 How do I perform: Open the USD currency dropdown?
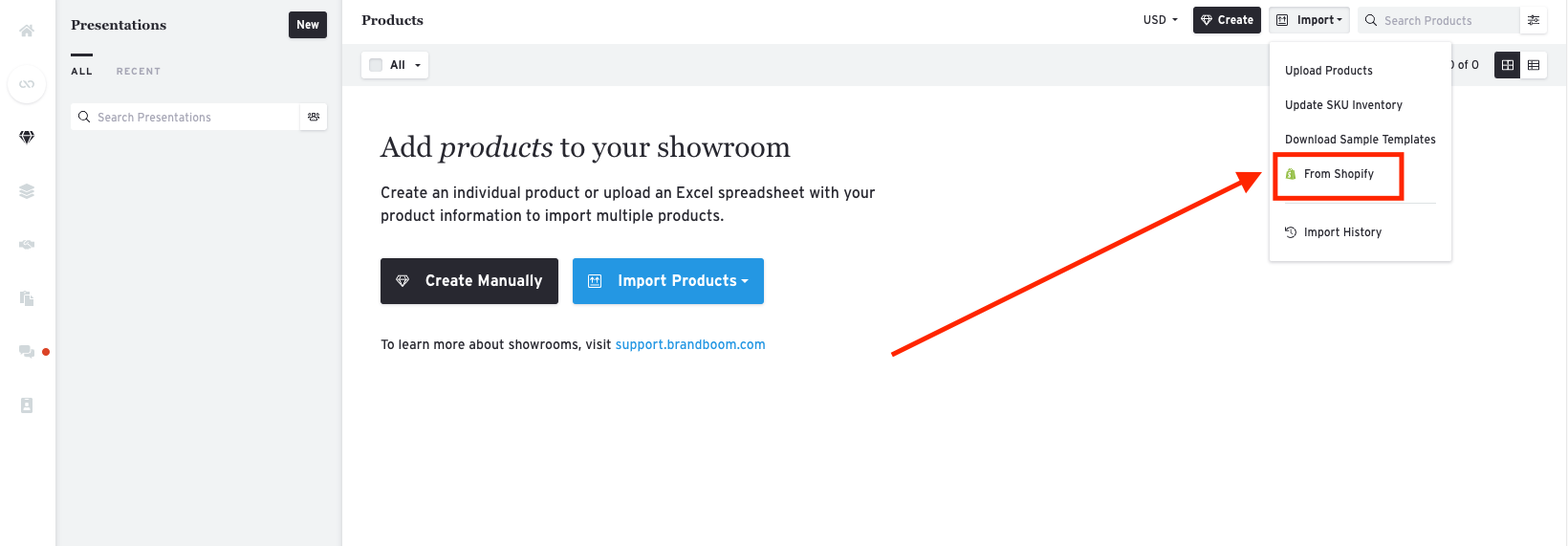click(x=1161, y=20)
